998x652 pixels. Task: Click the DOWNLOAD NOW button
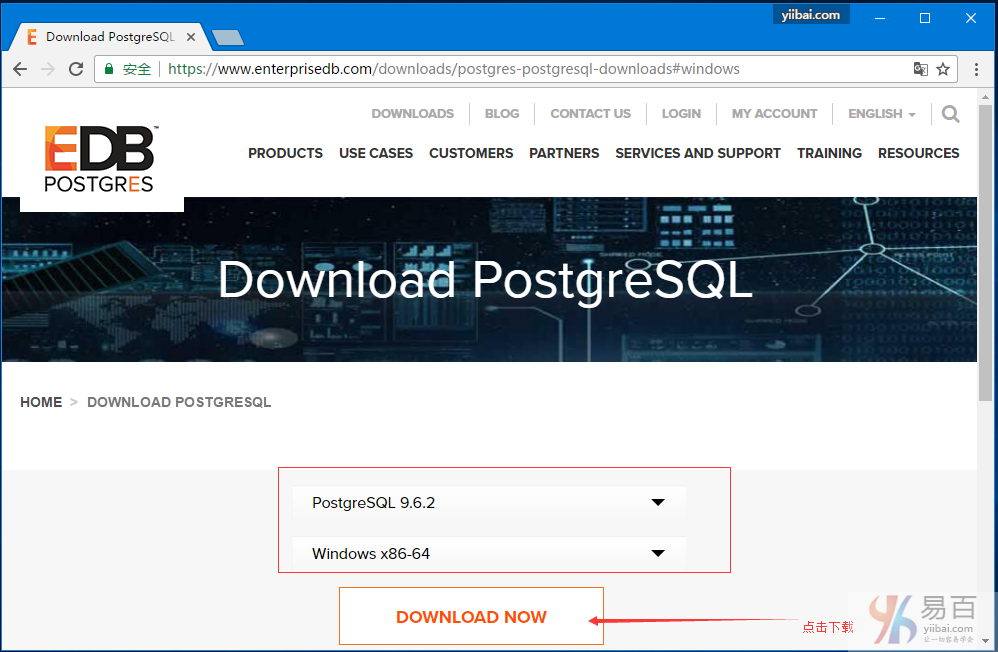471,617
